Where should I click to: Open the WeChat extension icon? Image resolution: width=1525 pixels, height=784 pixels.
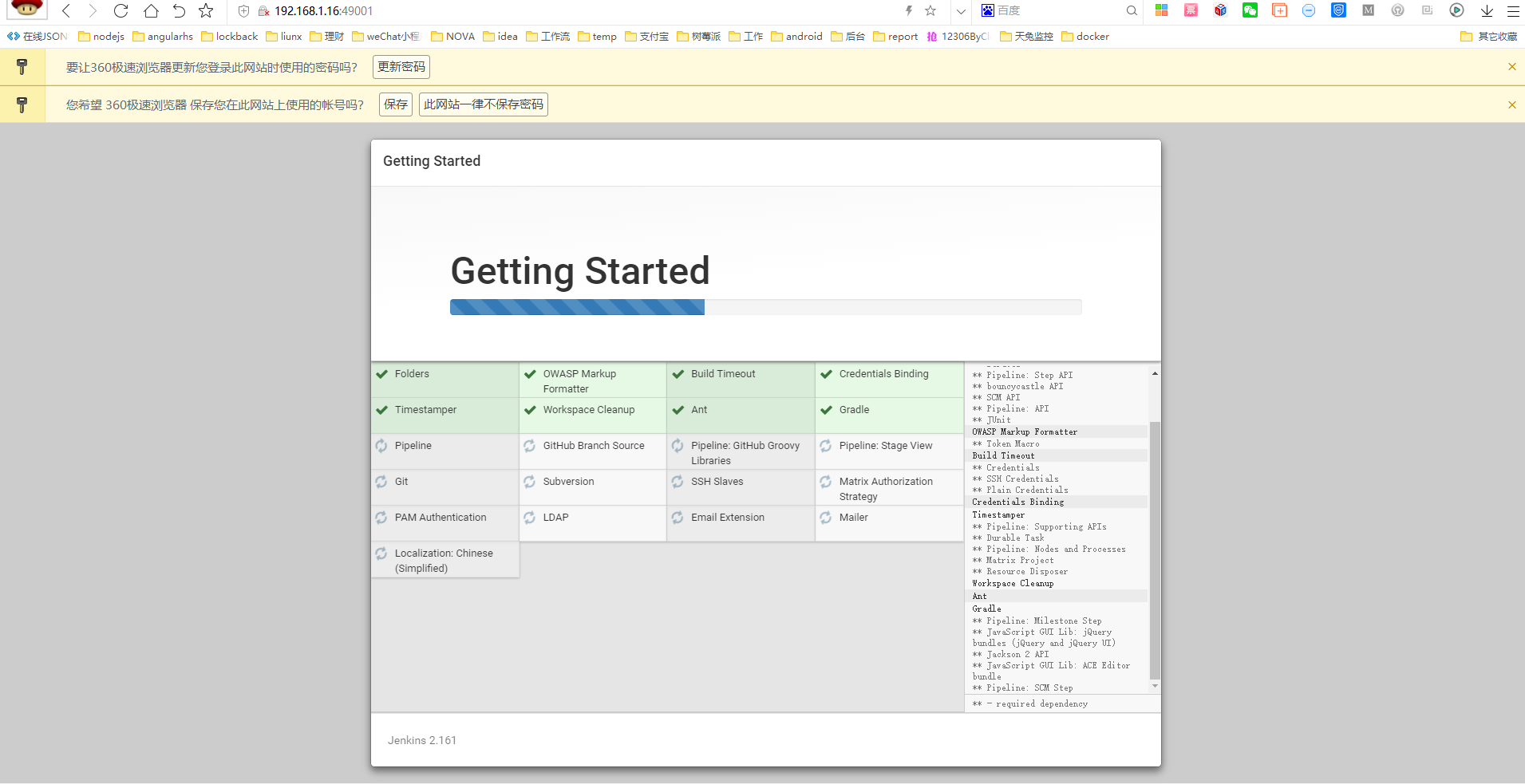coord(1250,10)
